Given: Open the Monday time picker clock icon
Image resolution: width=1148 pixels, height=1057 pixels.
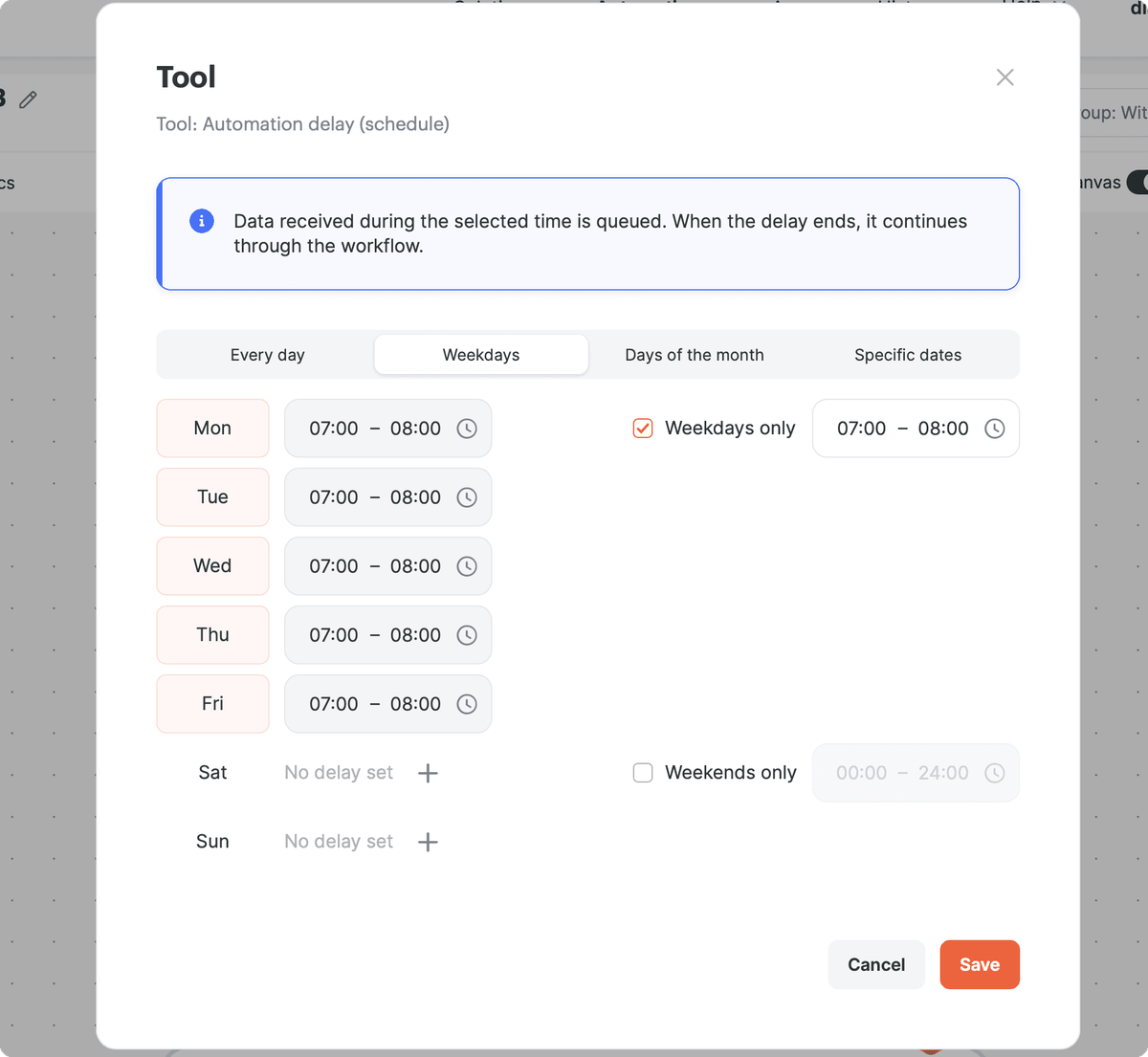Looking at the screenshot, I should pyautogui.click(x=467, y=429).
